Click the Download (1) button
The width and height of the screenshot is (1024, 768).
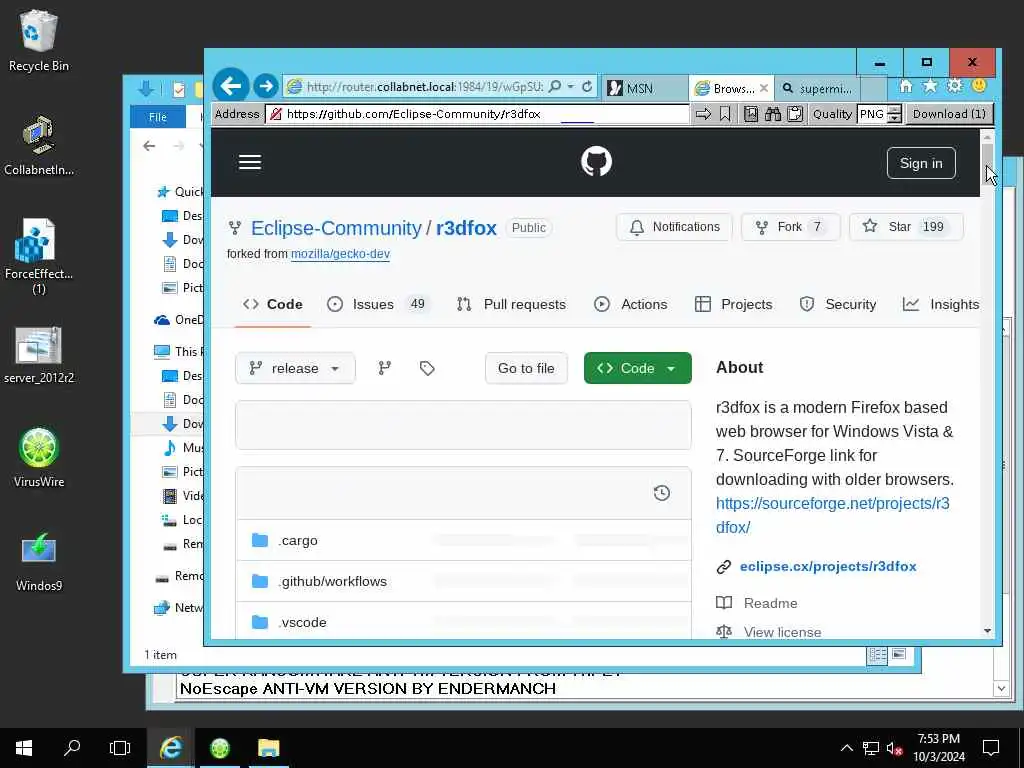[x=949, y=114]
